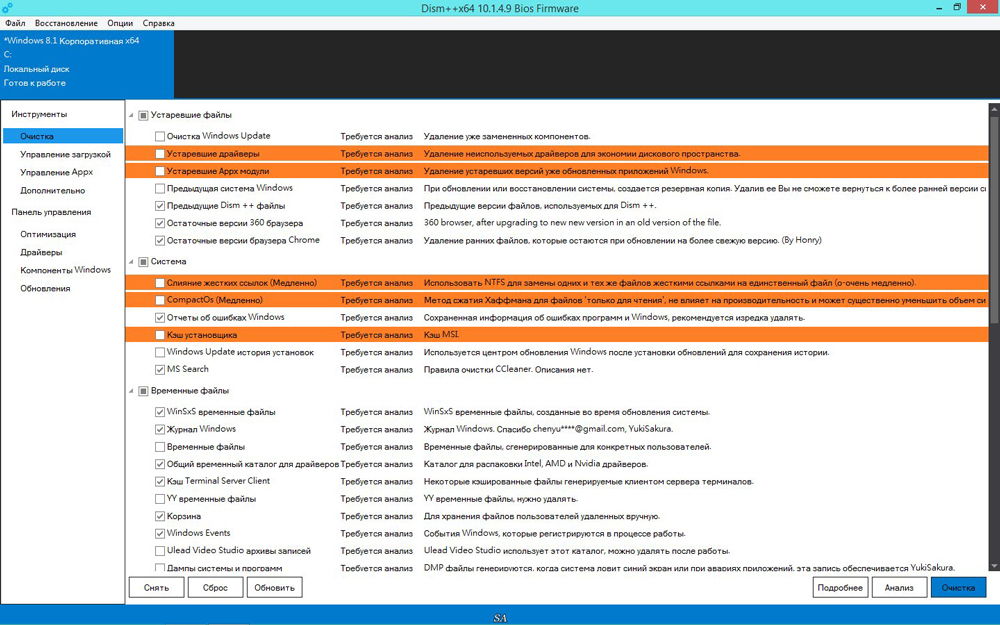Collapse the Система section arrow

[131, 261]
